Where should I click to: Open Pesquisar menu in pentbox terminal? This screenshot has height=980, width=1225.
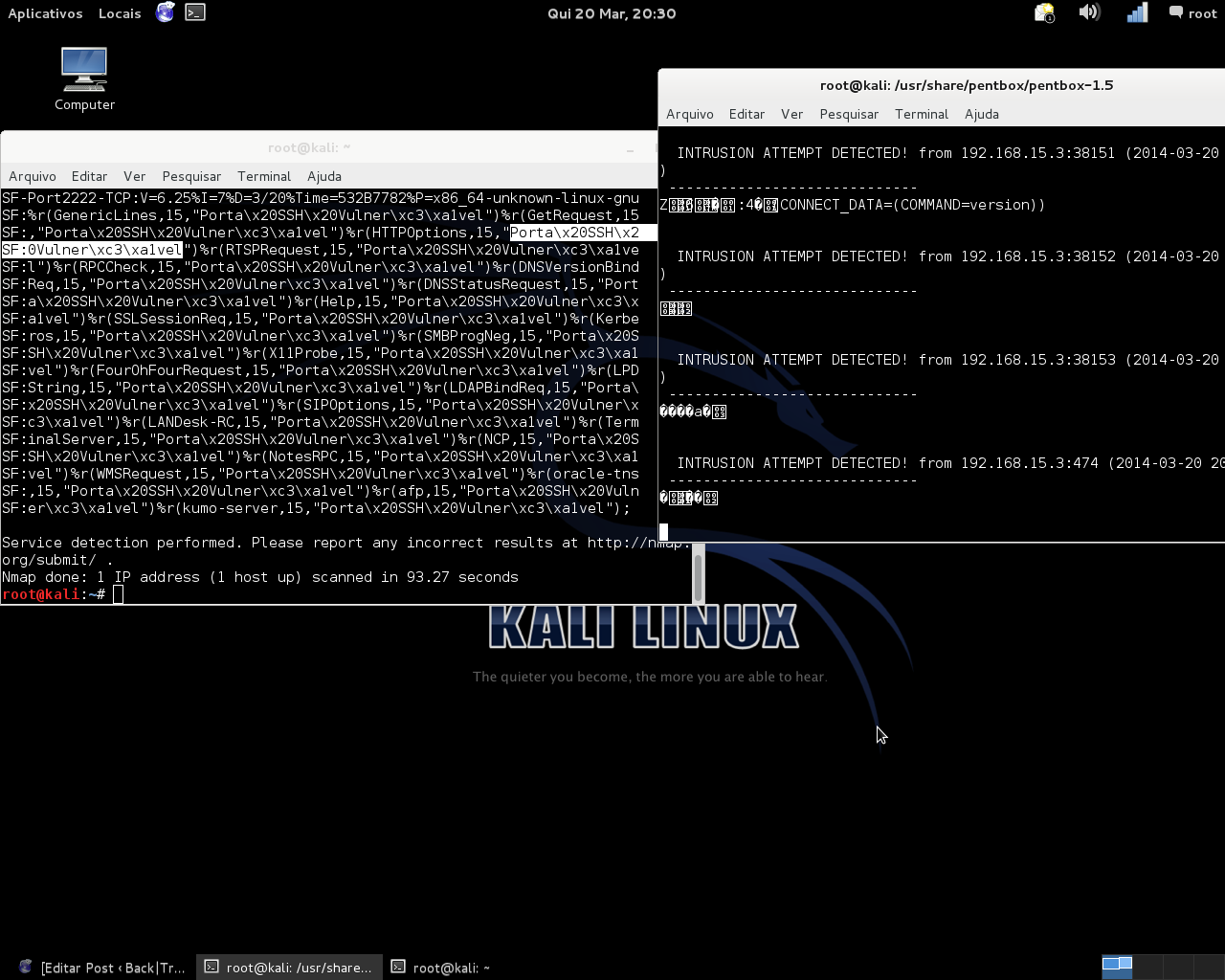[849, 114]
